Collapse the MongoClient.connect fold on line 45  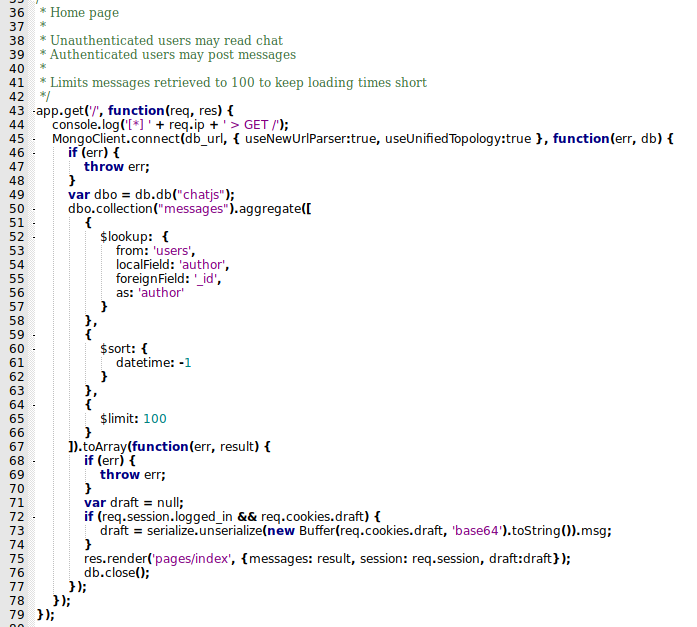(34, 139)
